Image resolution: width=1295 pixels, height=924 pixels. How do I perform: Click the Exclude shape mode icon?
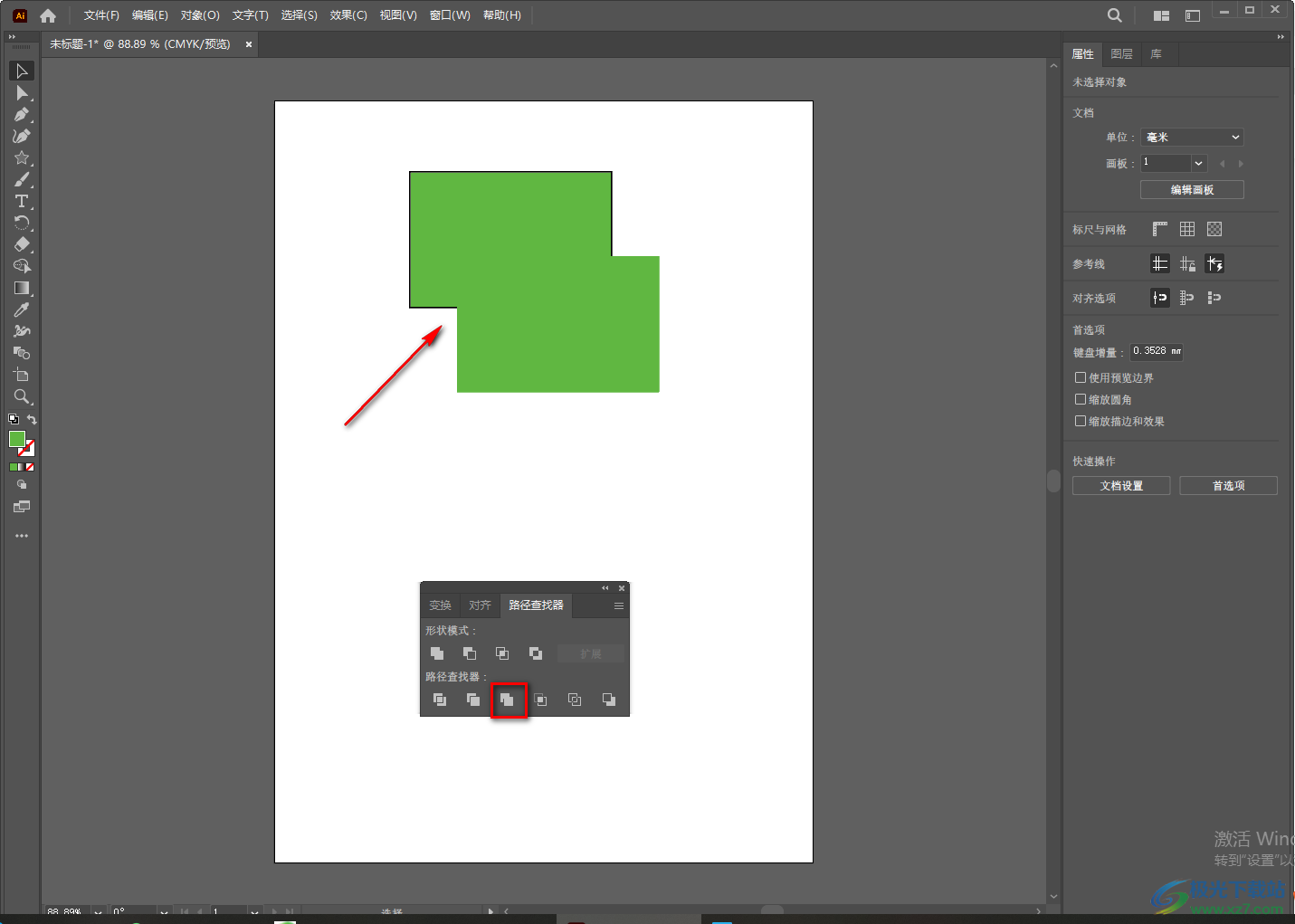(x=536, y=653)
